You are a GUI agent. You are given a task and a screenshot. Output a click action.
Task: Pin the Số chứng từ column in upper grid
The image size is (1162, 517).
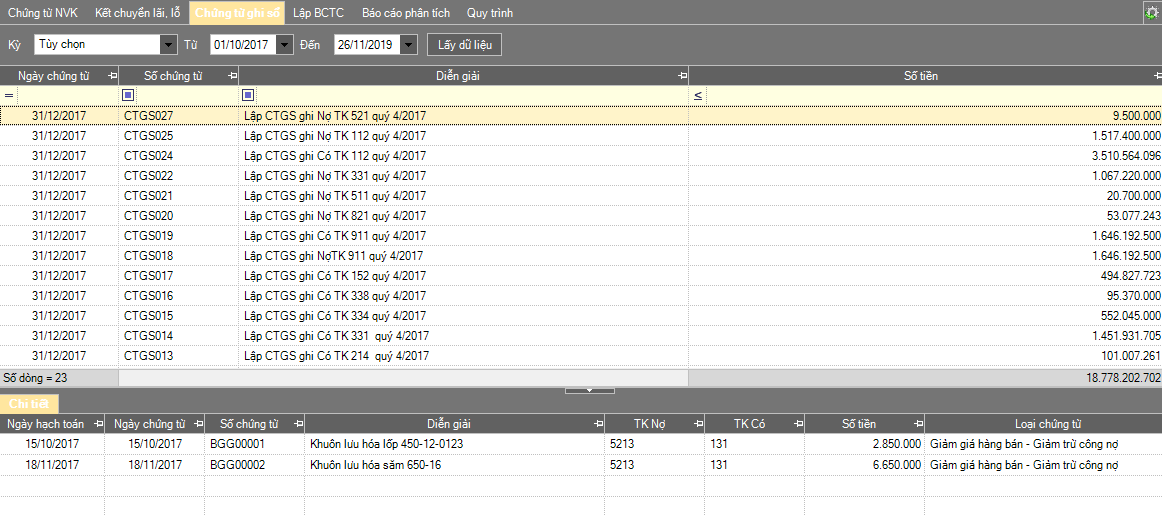click(232, 76)
